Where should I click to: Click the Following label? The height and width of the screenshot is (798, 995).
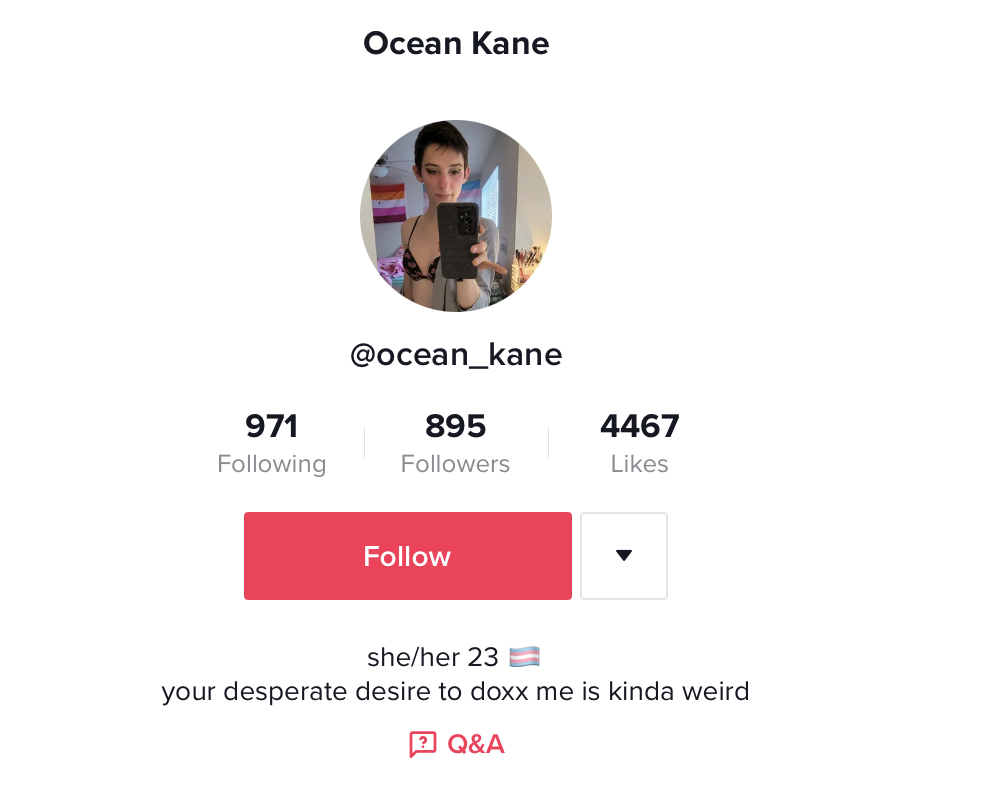tap(272, 464)
